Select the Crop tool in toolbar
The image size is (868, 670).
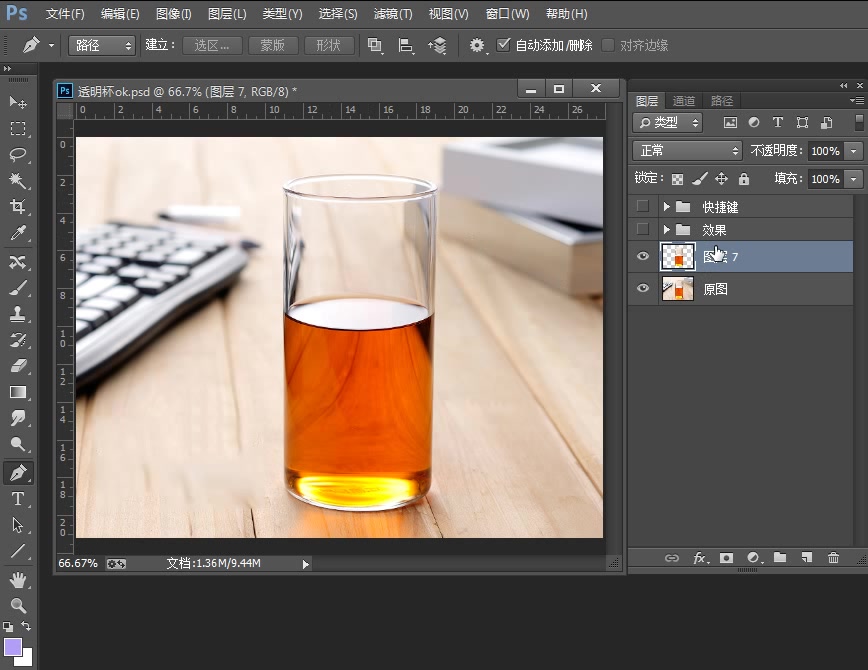pos(18,207)
